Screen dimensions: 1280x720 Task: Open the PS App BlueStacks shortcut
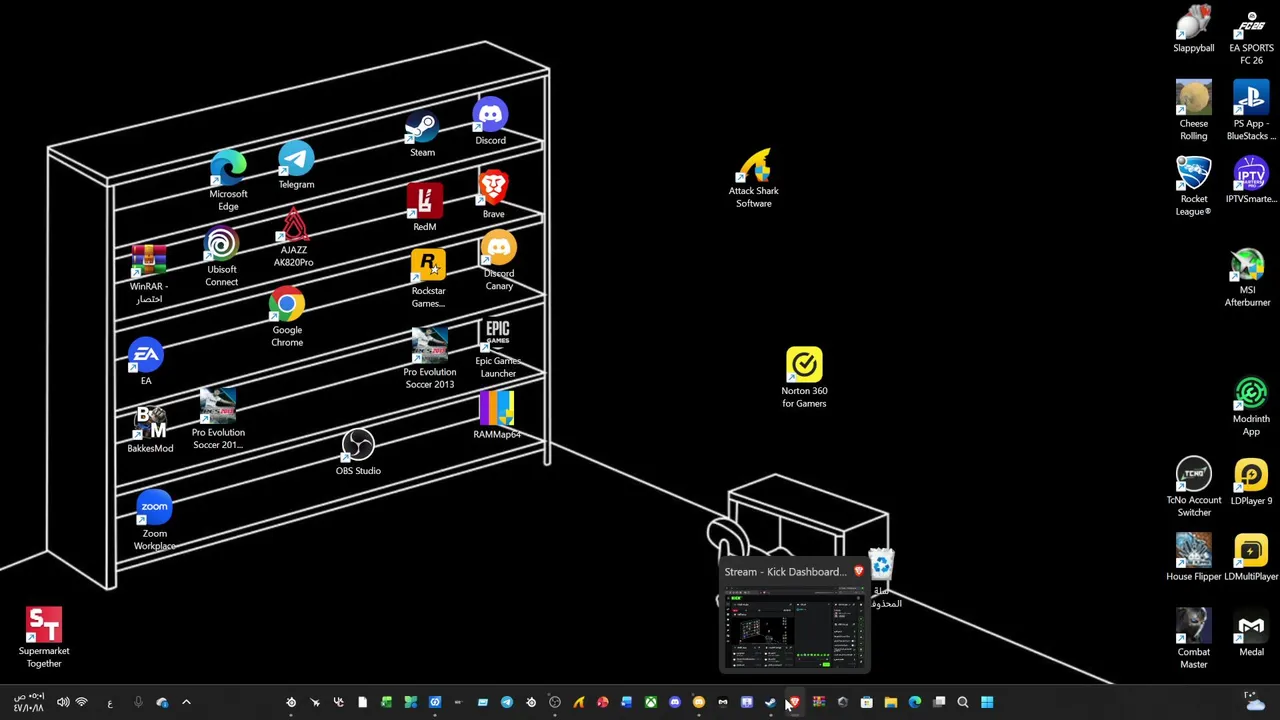tap(1251, 100)
